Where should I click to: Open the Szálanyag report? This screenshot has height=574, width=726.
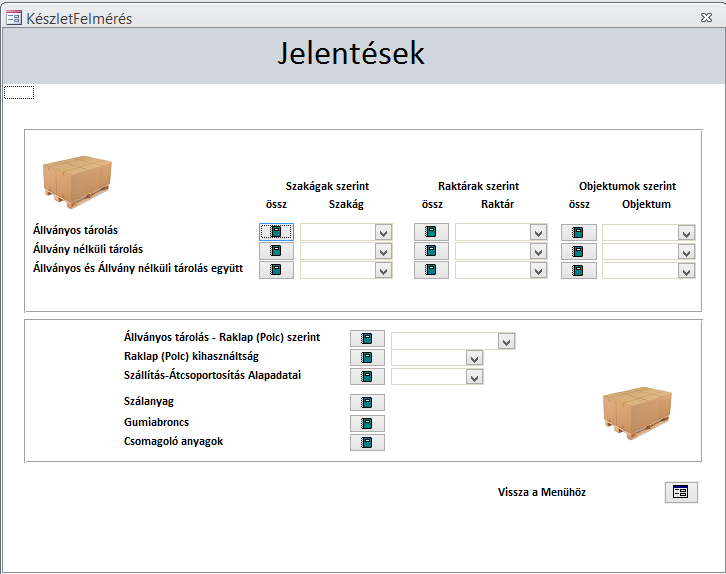click(x=367, y=402)
